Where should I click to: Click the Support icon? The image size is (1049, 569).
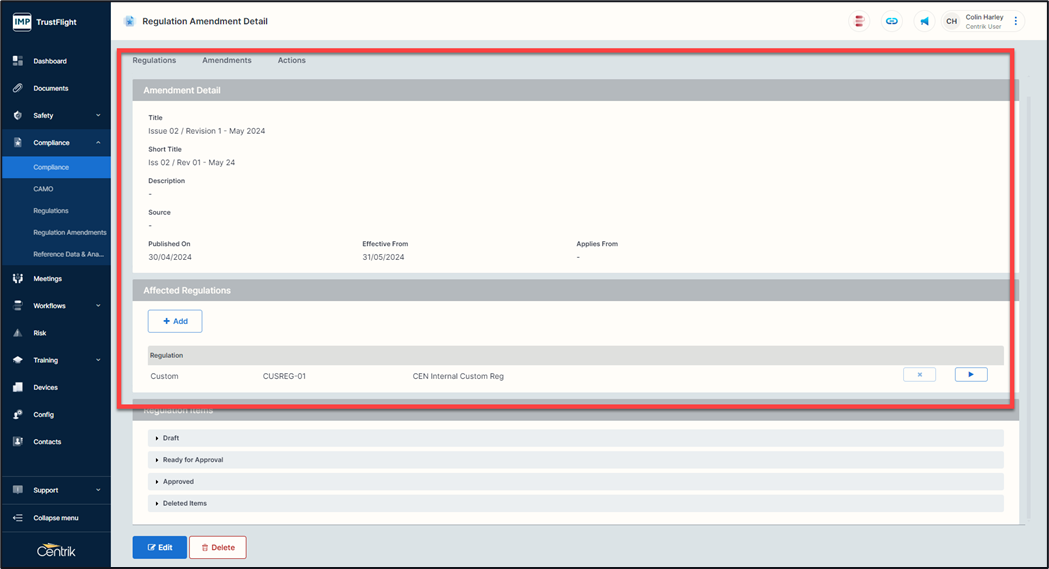click(x=18, y=490)
